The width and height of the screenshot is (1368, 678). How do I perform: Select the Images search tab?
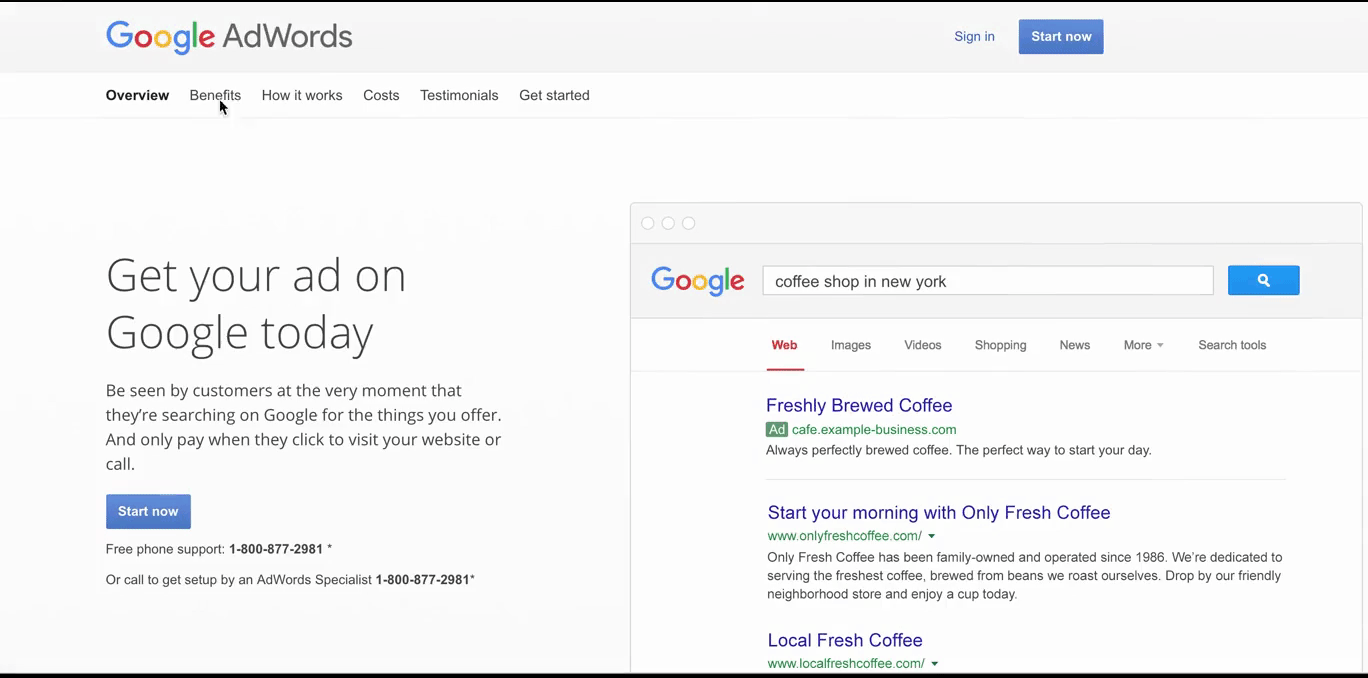[851, 345]
